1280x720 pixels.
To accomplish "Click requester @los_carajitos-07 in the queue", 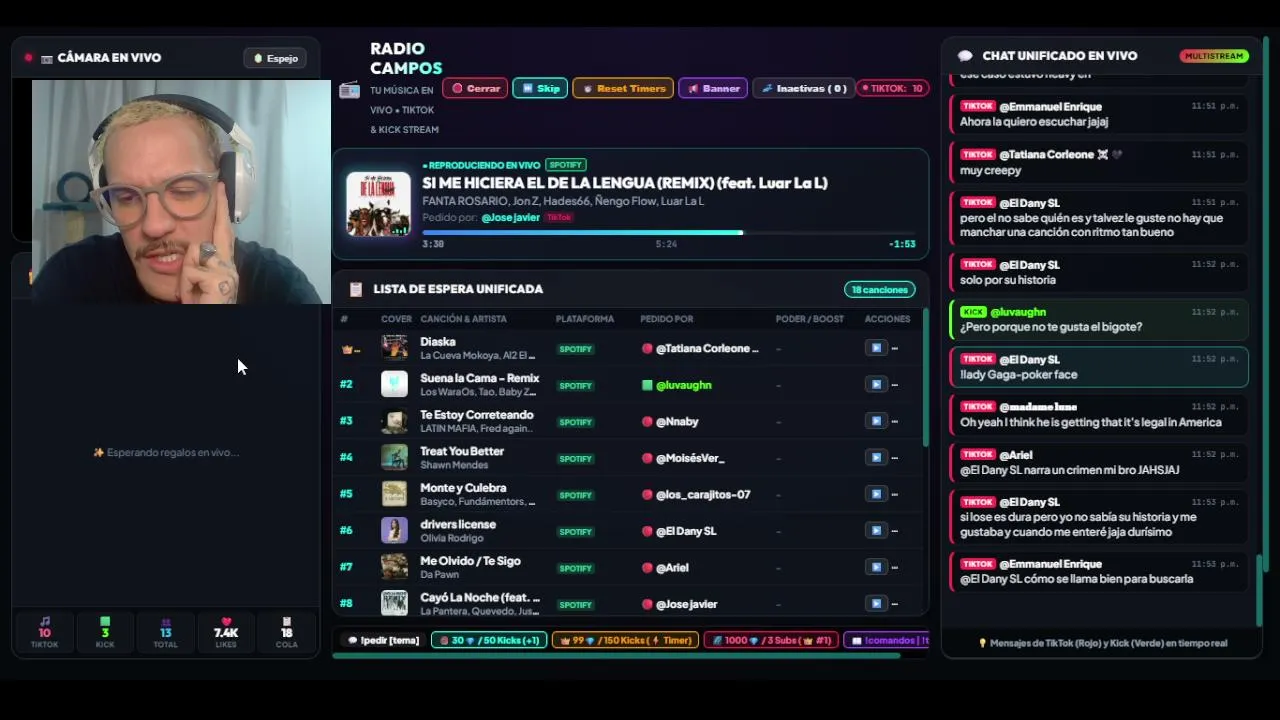I will coord(703,494).
